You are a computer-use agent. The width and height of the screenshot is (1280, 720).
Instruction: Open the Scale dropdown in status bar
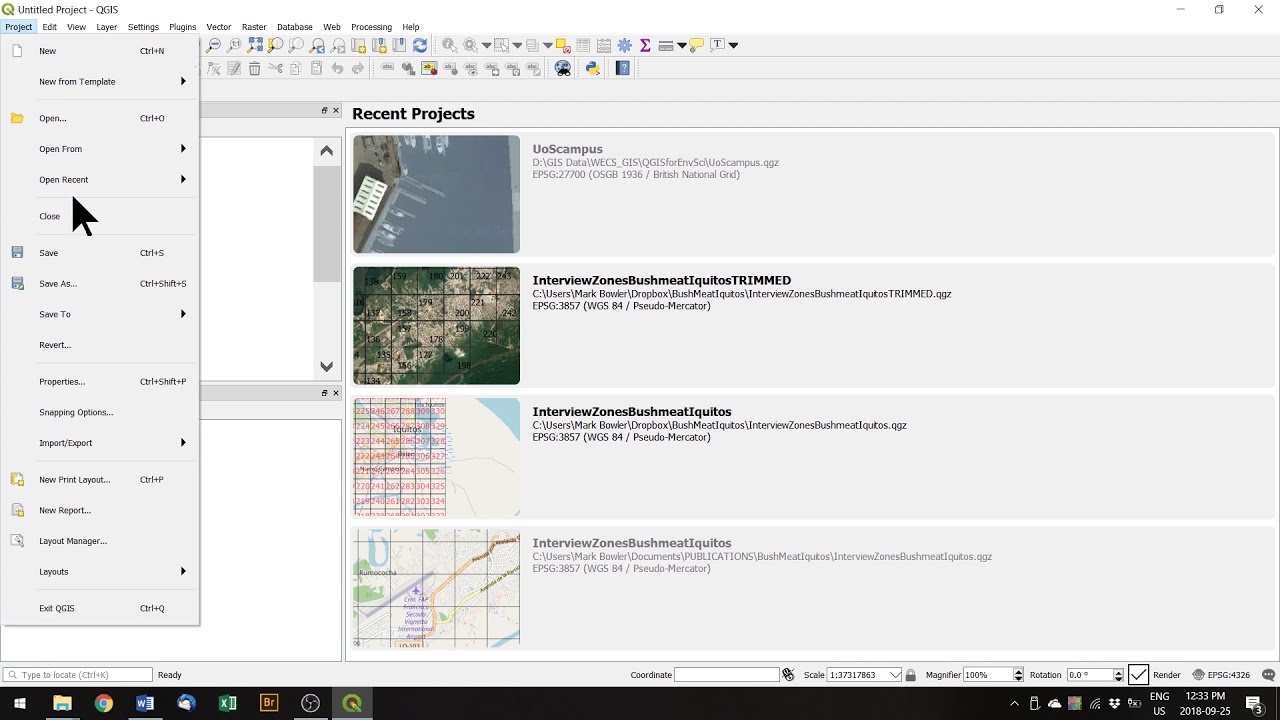[x=895, y=675]
